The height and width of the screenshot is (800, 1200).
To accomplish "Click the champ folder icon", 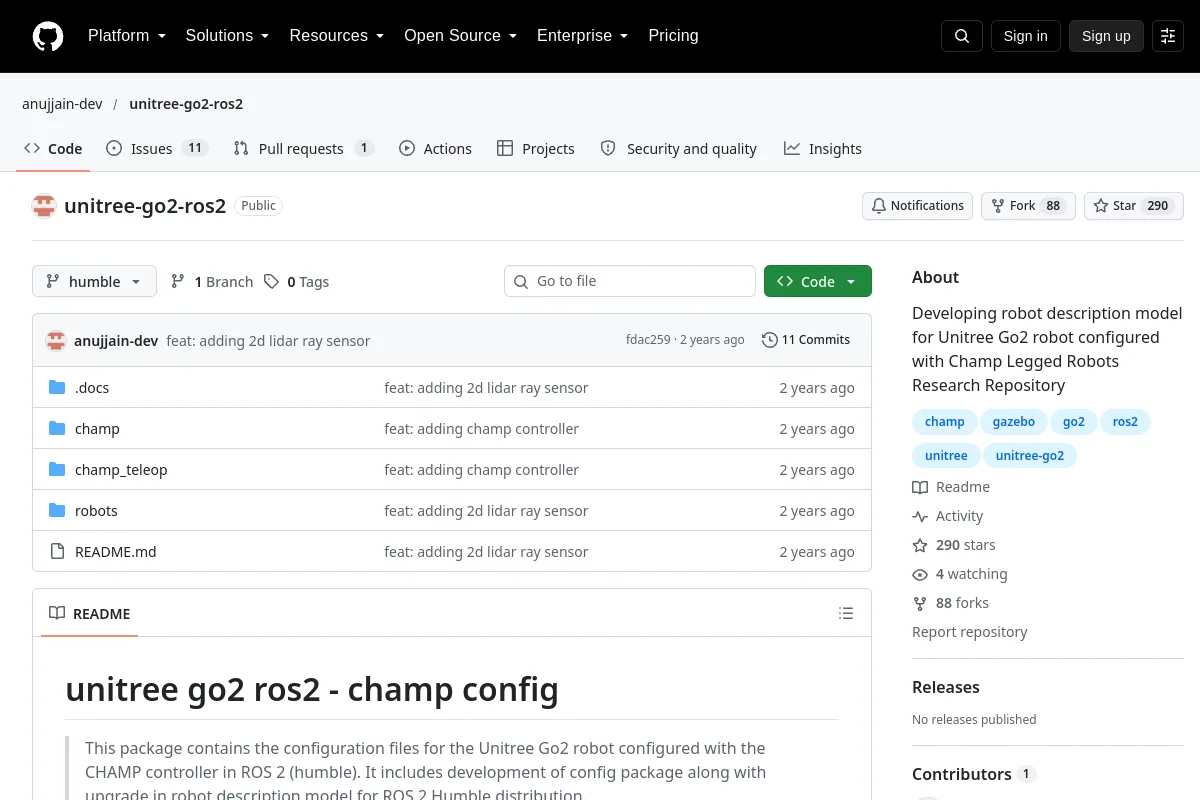I will (x=57, y=429).
